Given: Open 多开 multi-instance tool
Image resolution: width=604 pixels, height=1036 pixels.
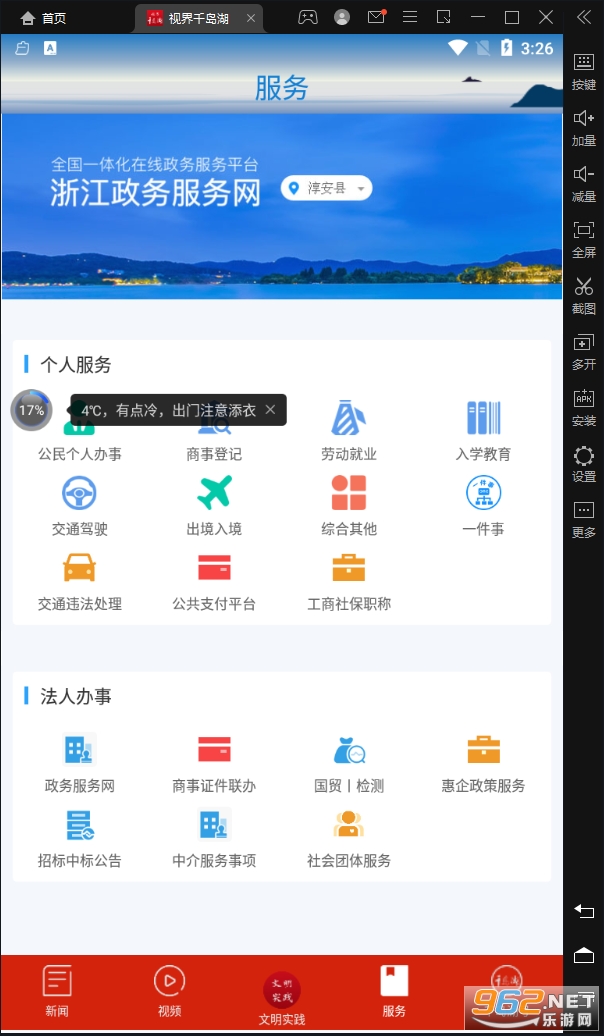Looking at the screenshot, I should [584, 342].
